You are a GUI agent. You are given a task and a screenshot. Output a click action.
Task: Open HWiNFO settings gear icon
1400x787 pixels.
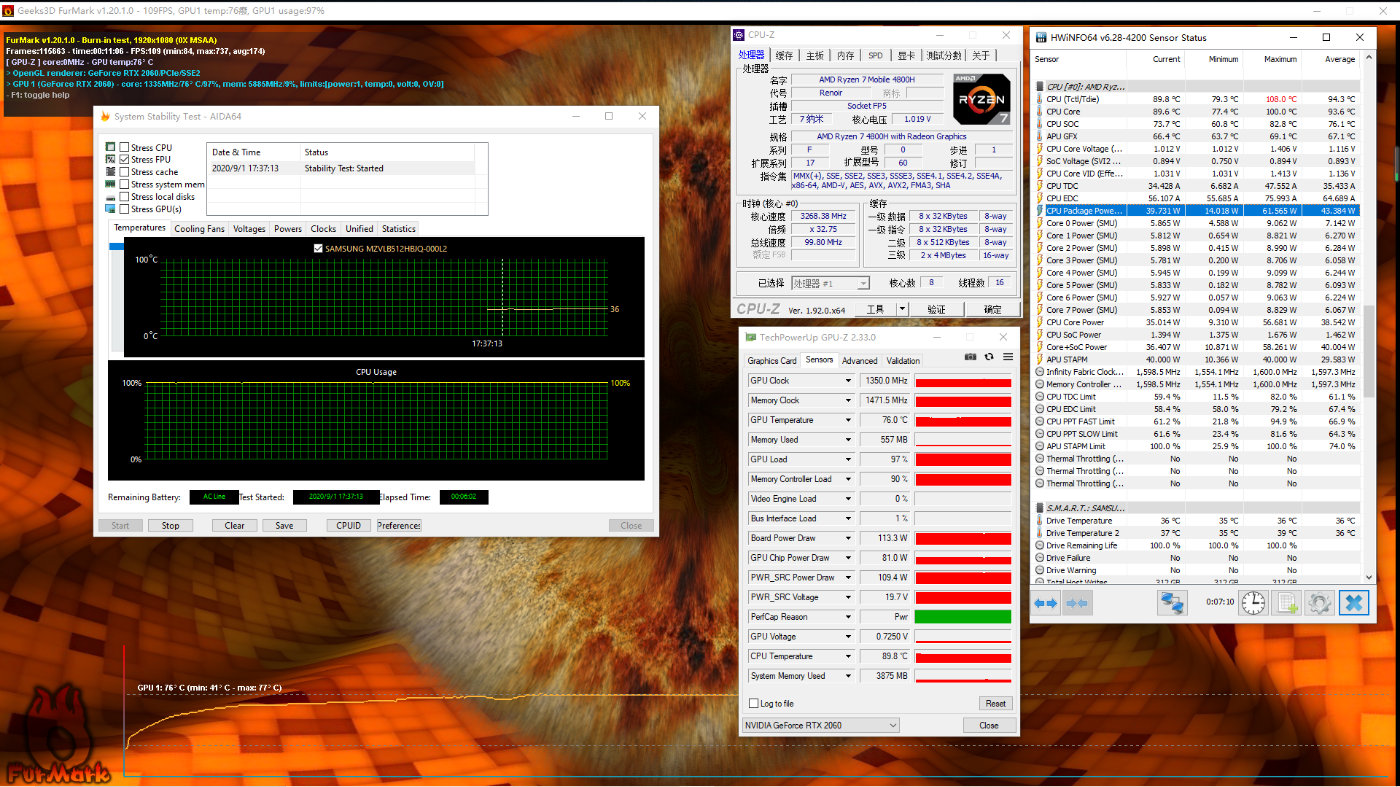coord(1320,603)
